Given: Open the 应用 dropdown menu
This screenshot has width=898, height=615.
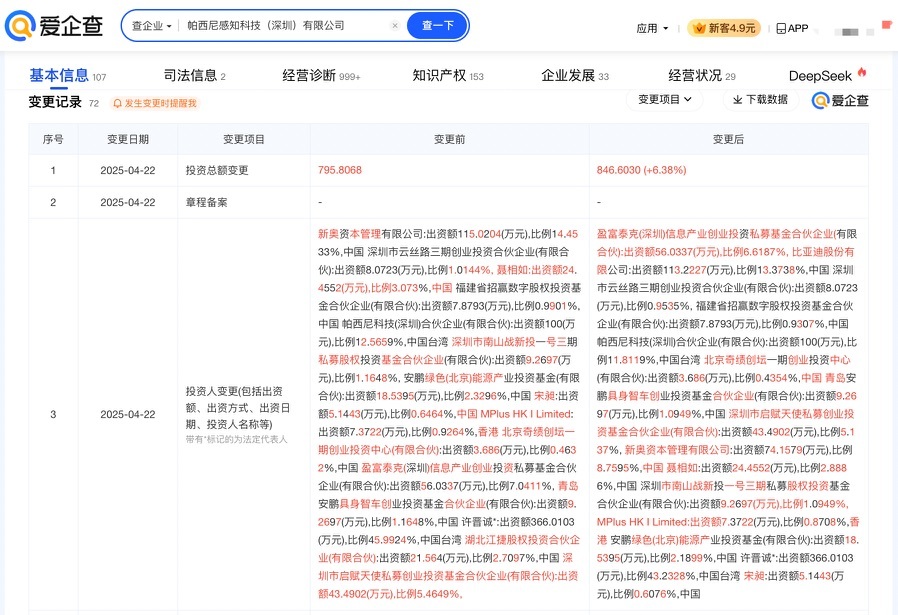Looking at the screenshot, I should tap(652, 28).
